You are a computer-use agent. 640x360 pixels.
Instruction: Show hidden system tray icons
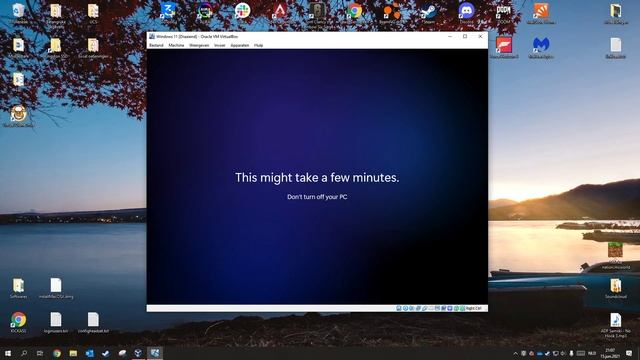tap(516, 353)
